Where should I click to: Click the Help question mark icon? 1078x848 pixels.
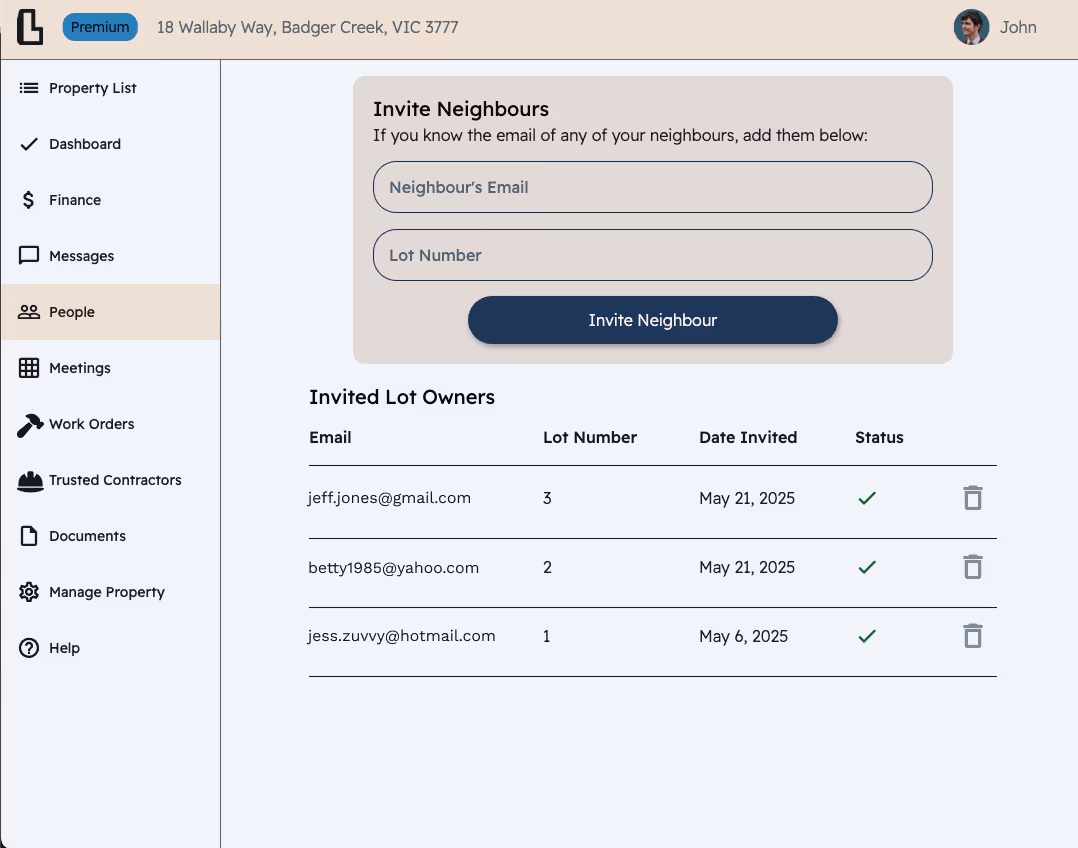click(x=29, y=648)
